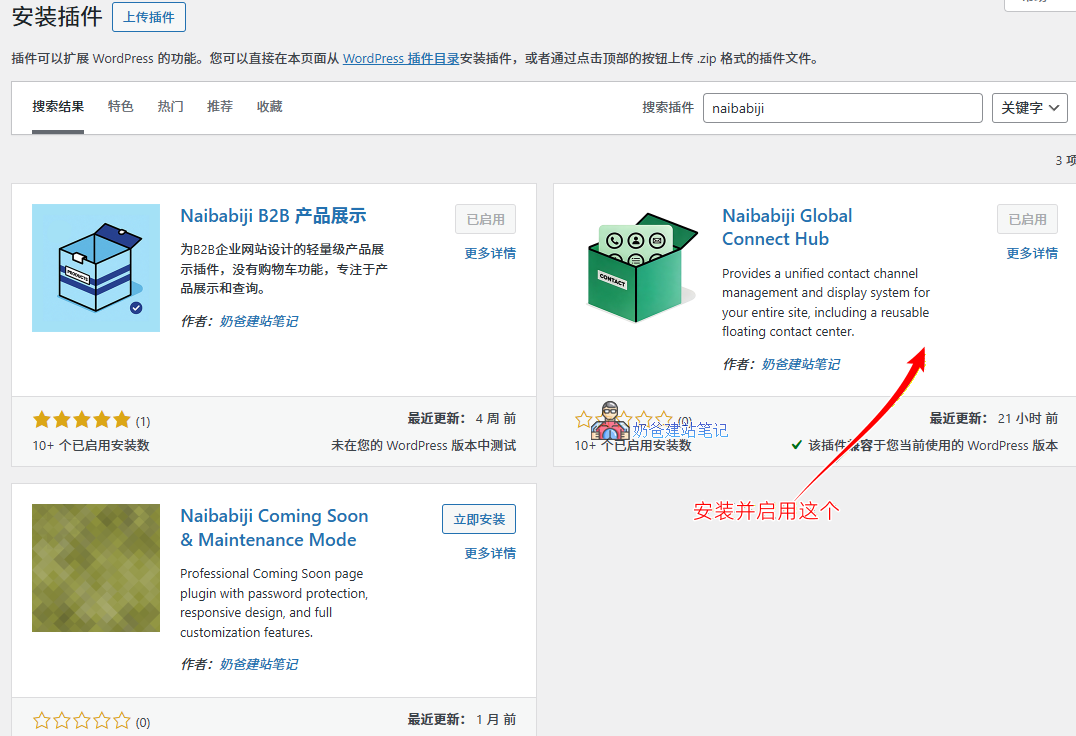Image resolution: width=1076 pixels, height=736 pixels.
Task: Select the 搜索结果 tab
Action: [57, 105]
